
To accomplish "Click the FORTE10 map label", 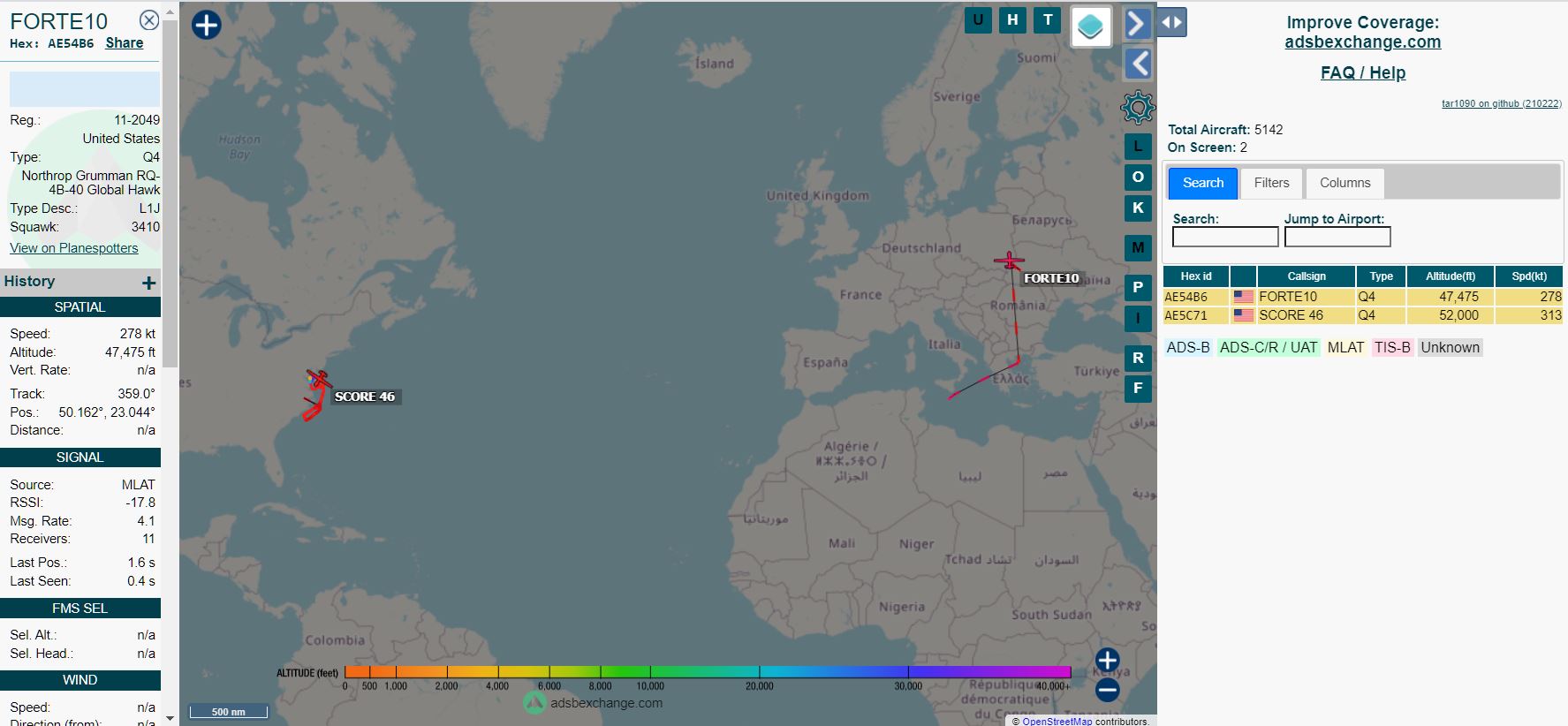I will (x=1051, y=278).
